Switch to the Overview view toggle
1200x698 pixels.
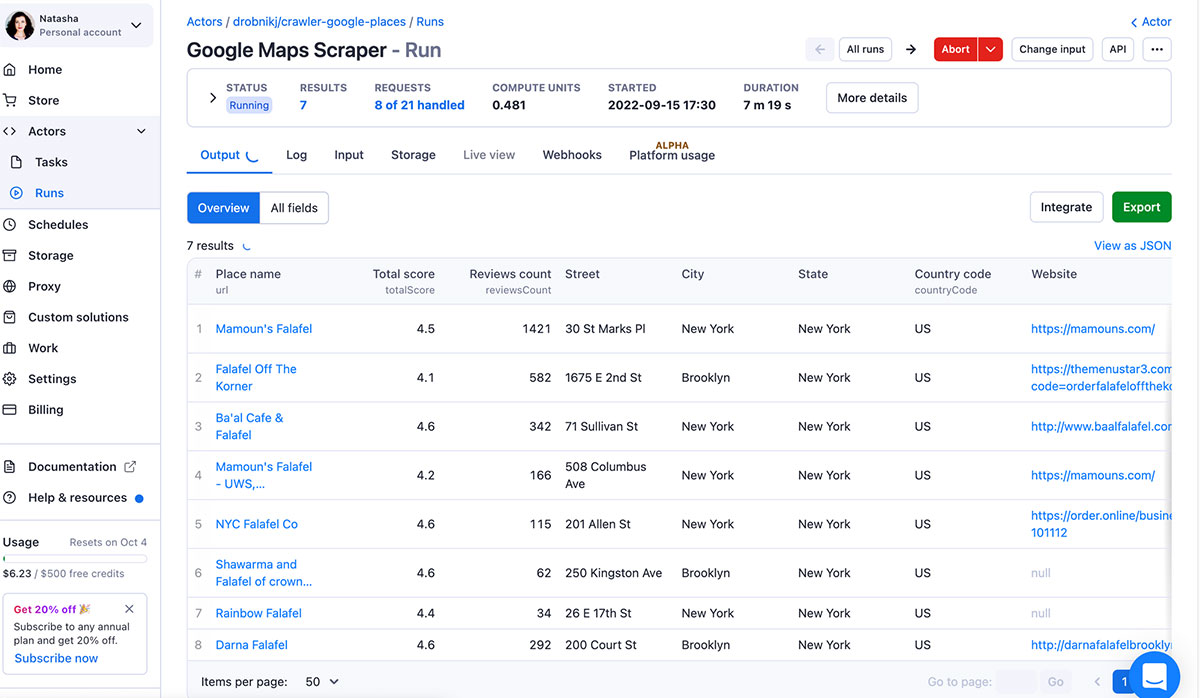[x=223, y=208]
